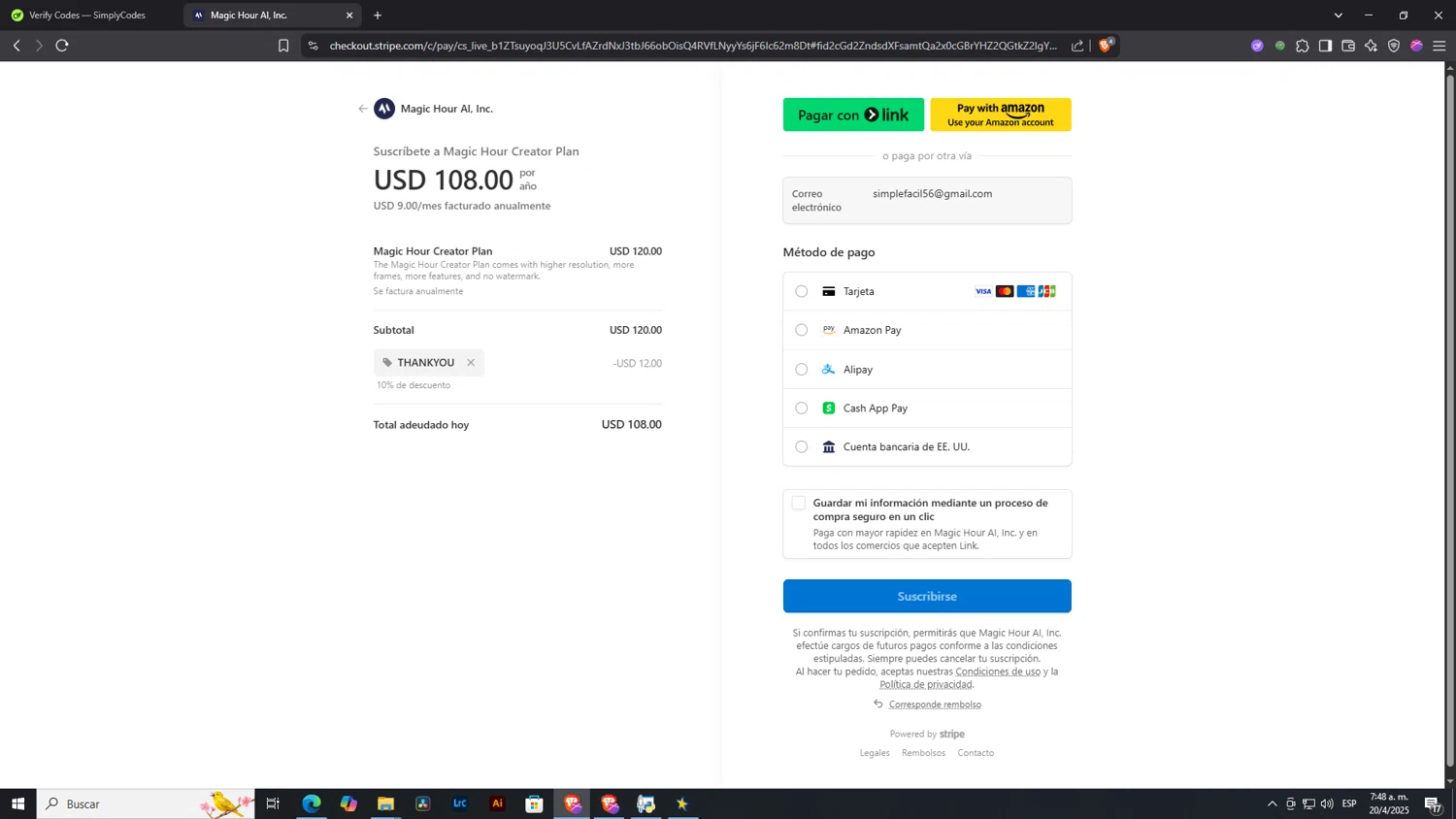1456x819 pixels.
Task: Expand the tab search dropdown arrow
Action: (1338, 16)
